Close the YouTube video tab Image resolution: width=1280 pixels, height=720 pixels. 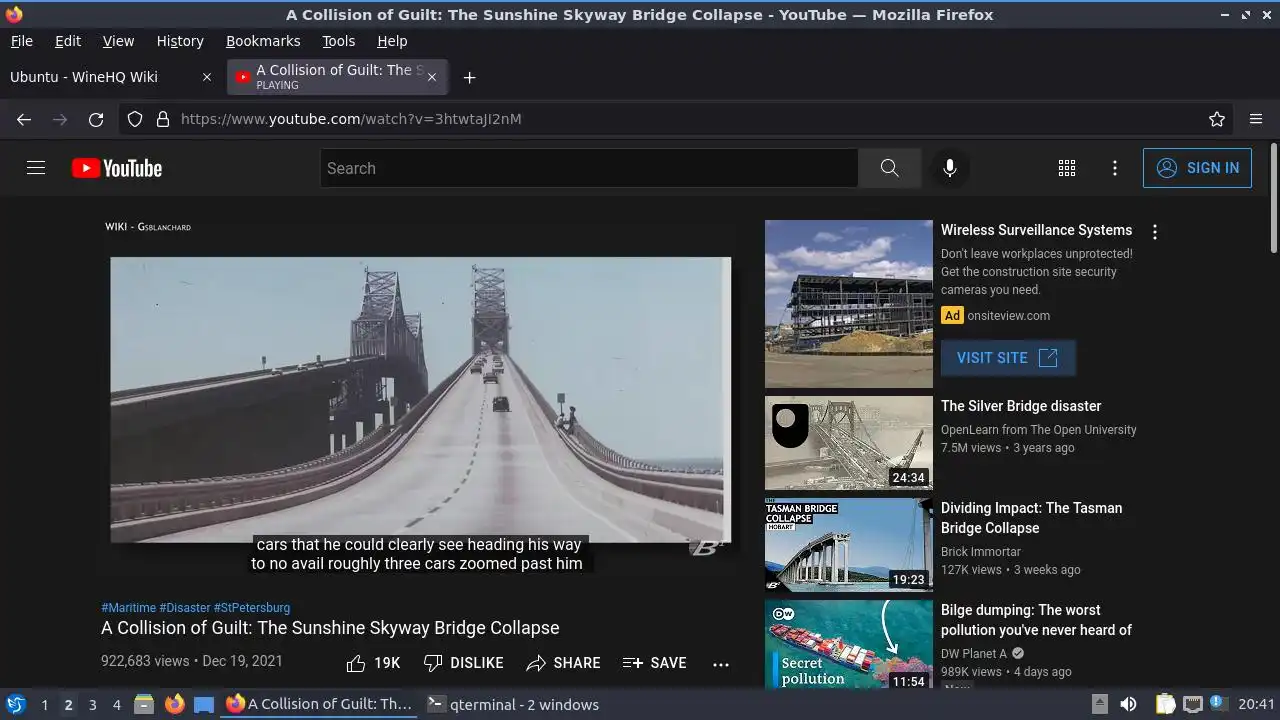tap(432, 77)
